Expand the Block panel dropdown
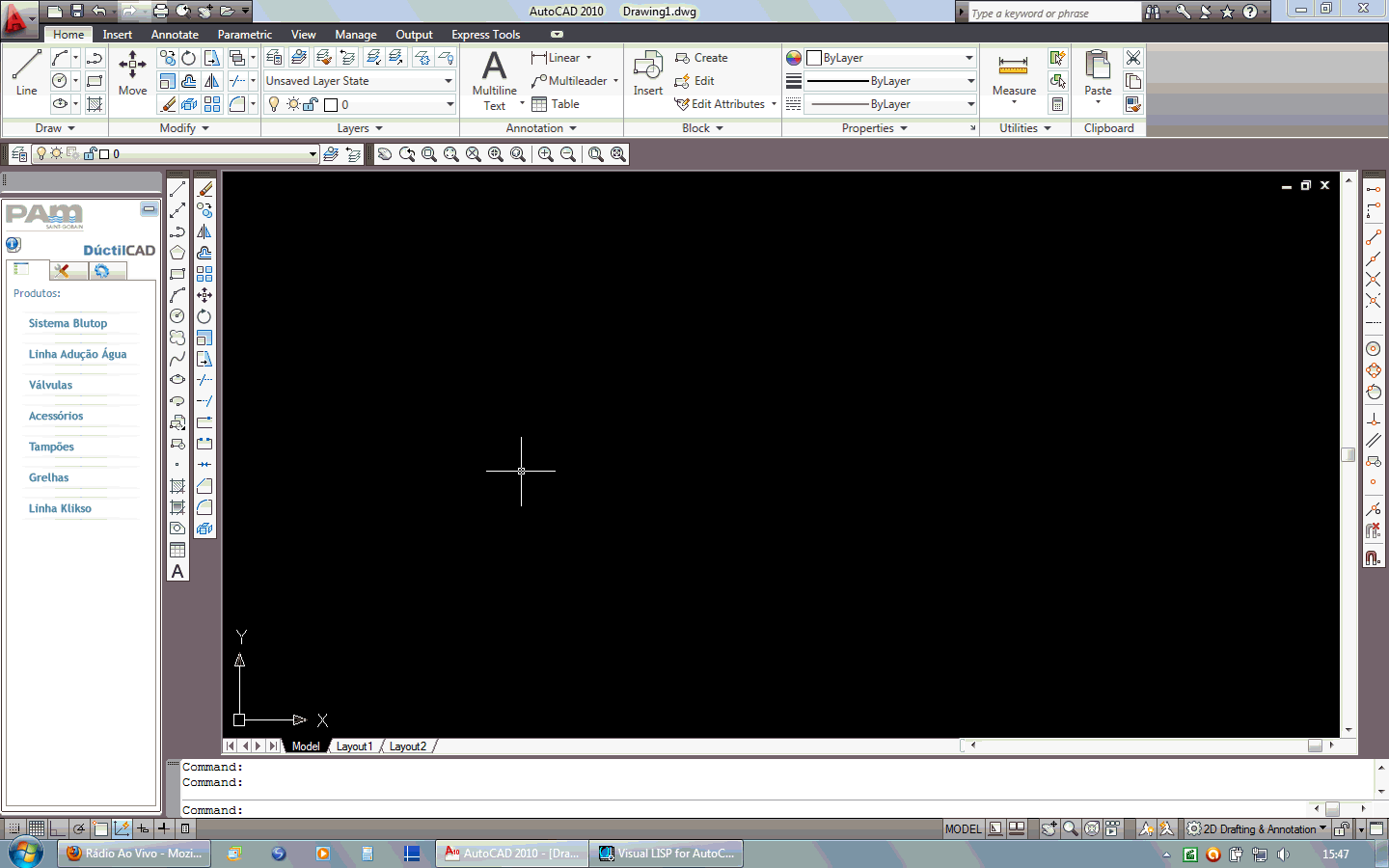The height and width of the screenshot is (868, 1389). click(702, 128)
